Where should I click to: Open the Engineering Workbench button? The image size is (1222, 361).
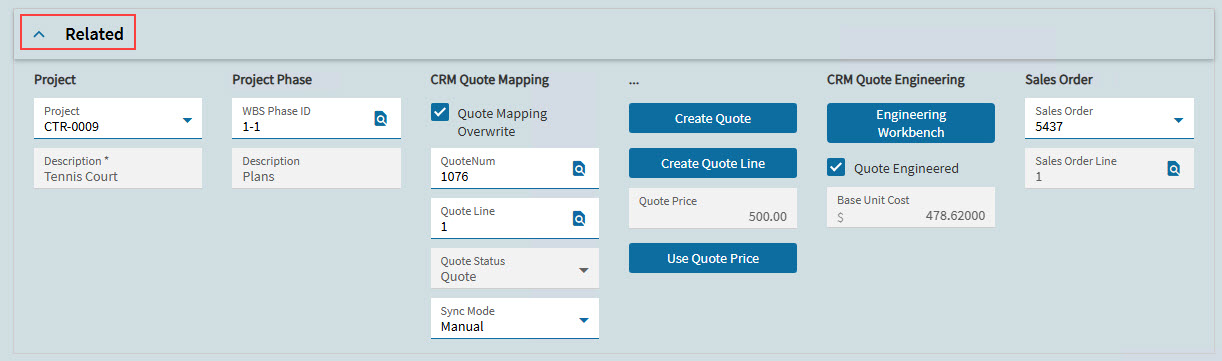point(911,123)
